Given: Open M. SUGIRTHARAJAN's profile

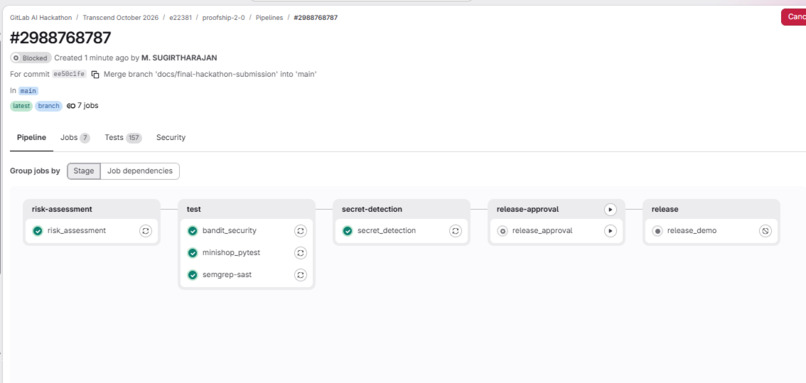Looking at the screenshot, I should (x=179, y=58).
